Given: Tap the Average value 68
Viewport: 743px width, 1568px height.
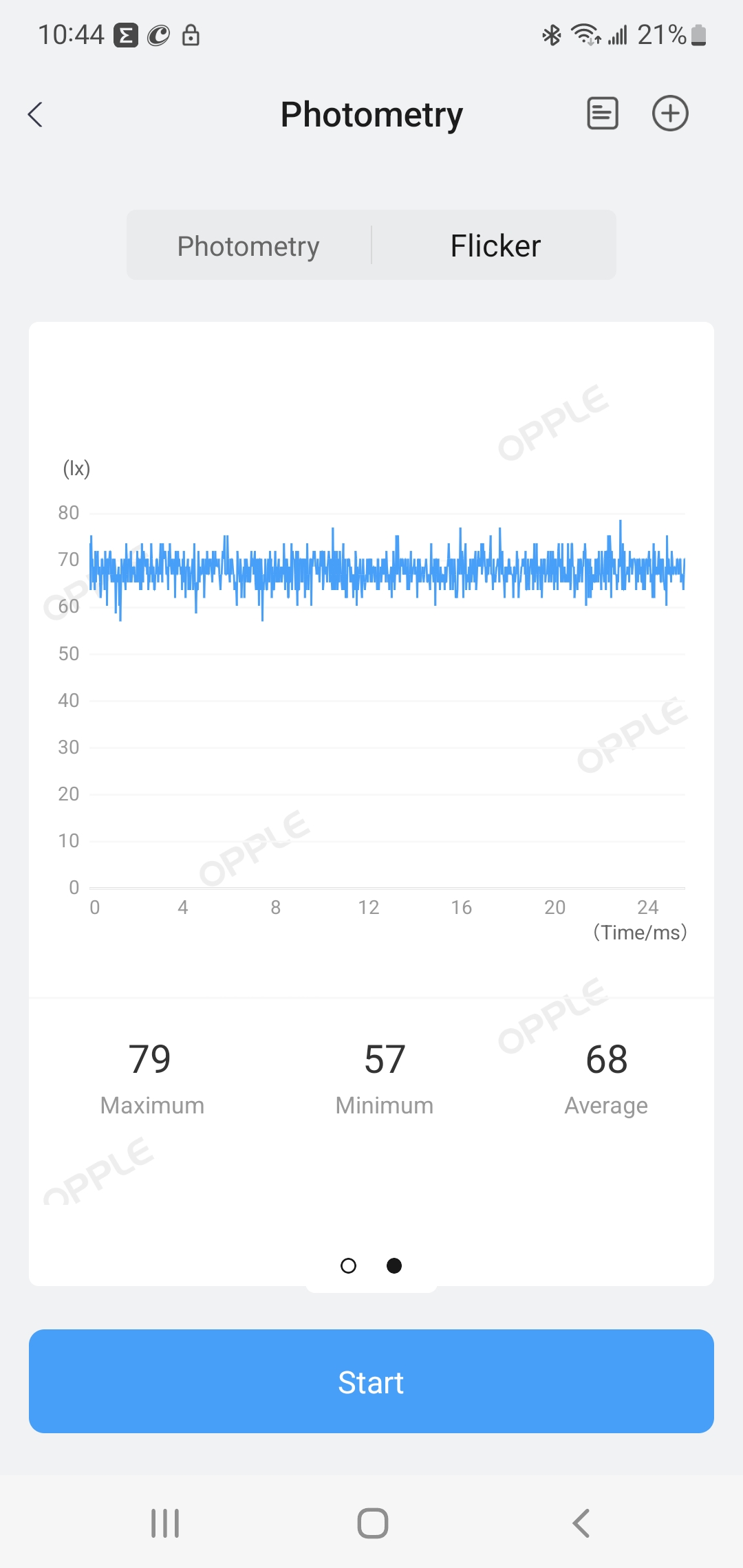Looking at the screenshot, I should pos(606,1059).
